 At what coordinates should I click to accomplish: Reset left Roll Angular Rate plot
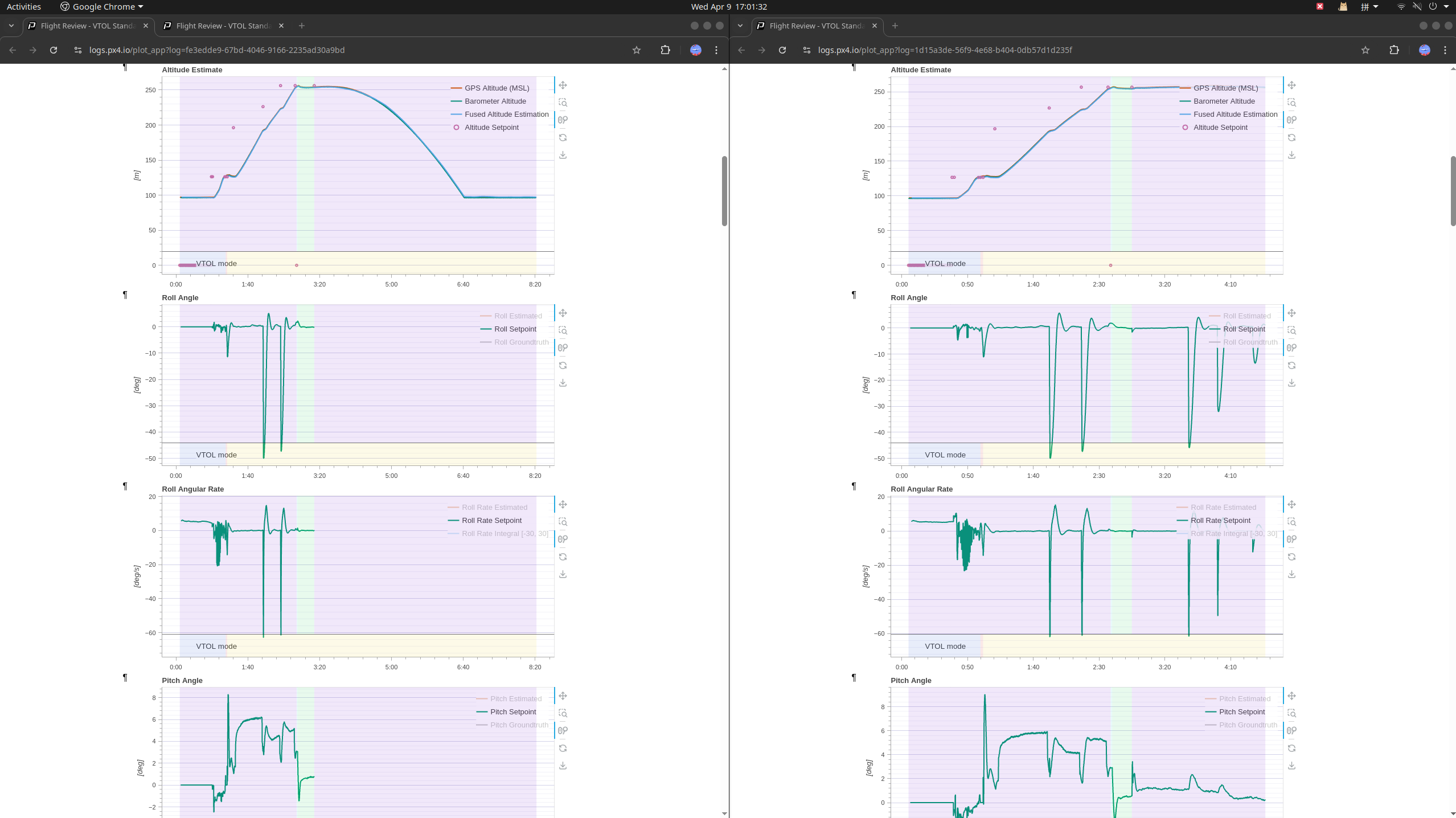[563, 557]
